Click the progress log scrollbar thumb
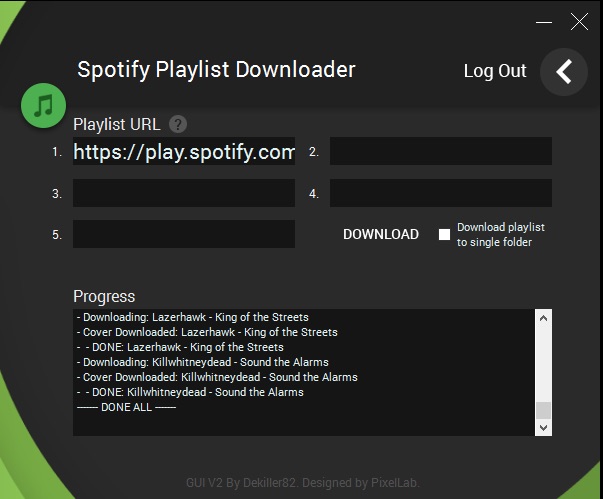Image resolution: width=603 pixels, height=499 pixels. tap(543, 410)
